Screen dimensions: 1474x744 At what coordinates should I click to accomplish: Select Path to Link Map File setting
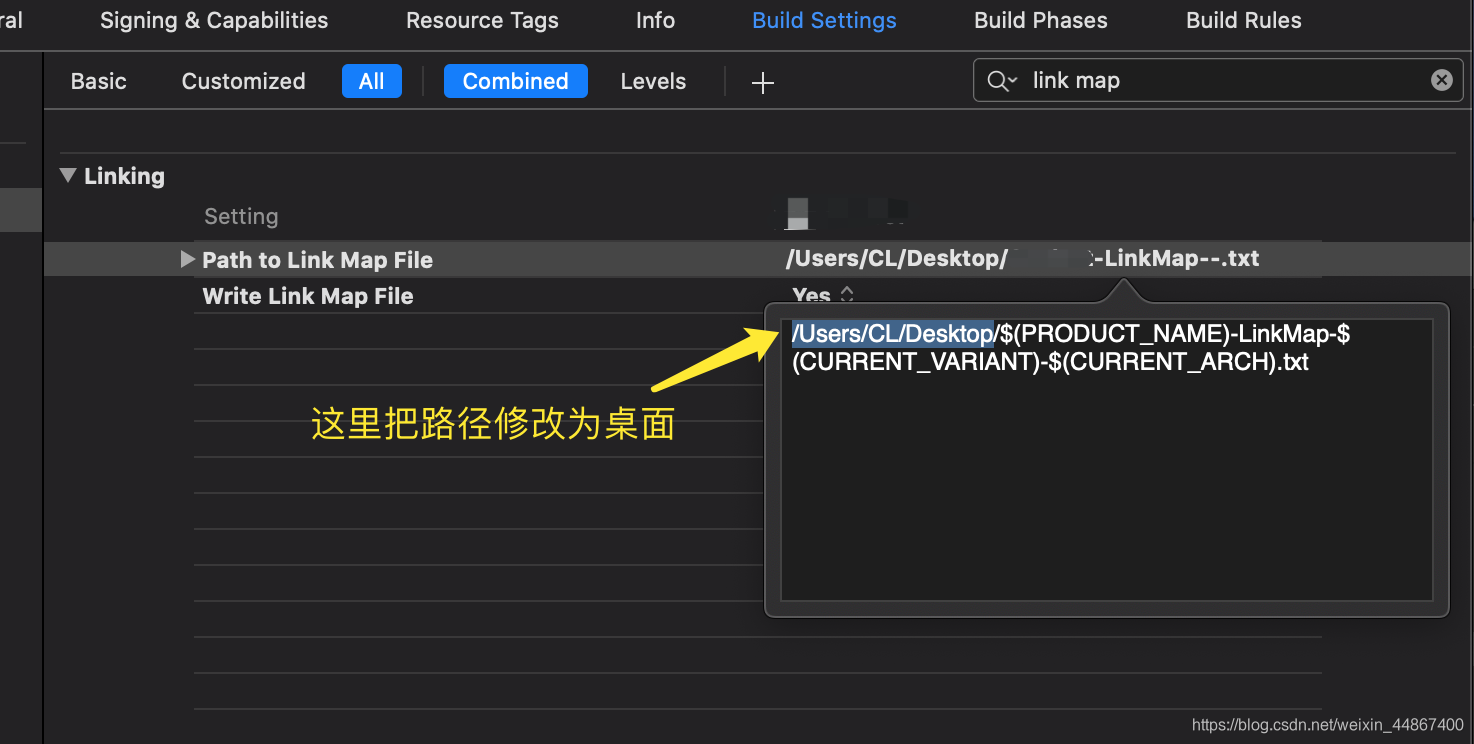pos(317,260)
